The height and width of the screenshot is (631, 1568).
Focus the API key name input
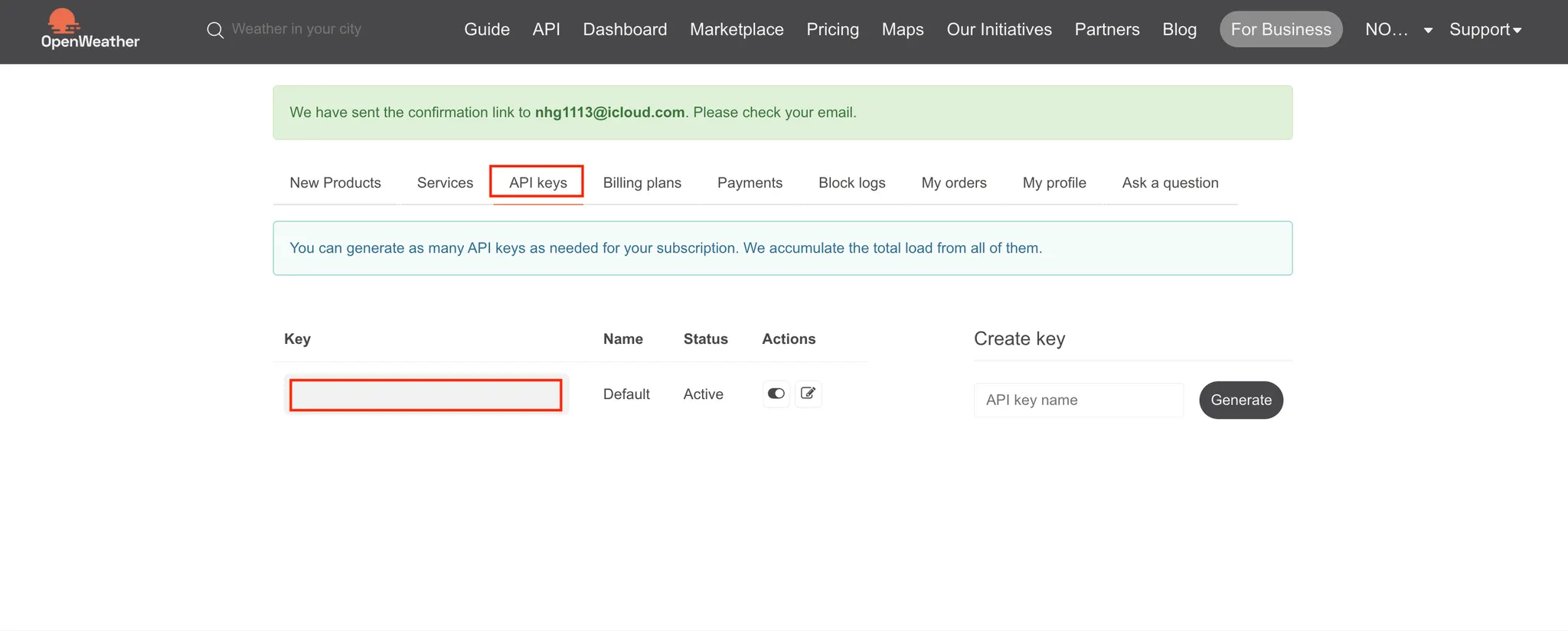(1079, 400)
